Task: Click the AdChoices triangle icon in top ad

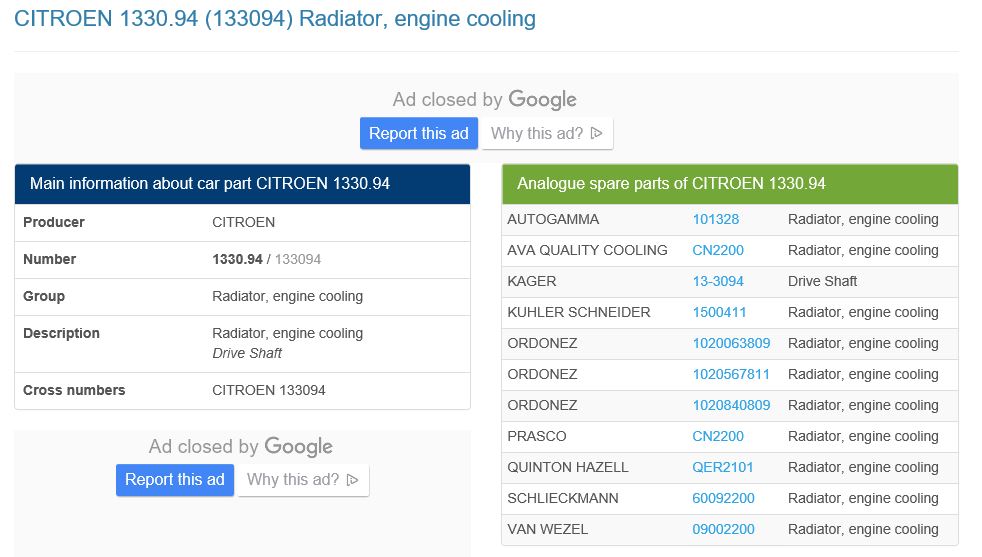Action: tap(596, 133)
